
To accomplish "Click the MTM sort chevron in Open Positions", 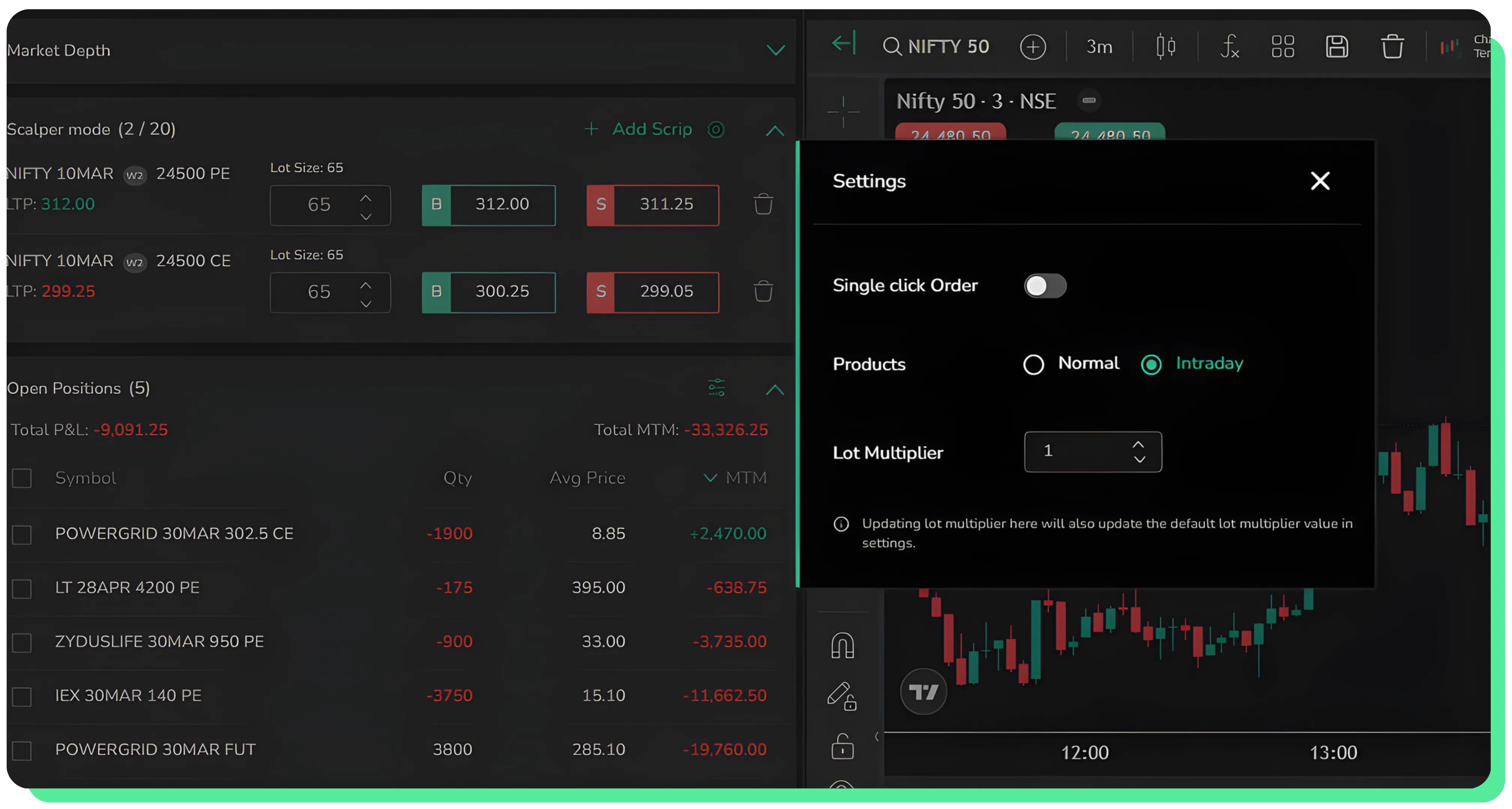I will [710, 478].
